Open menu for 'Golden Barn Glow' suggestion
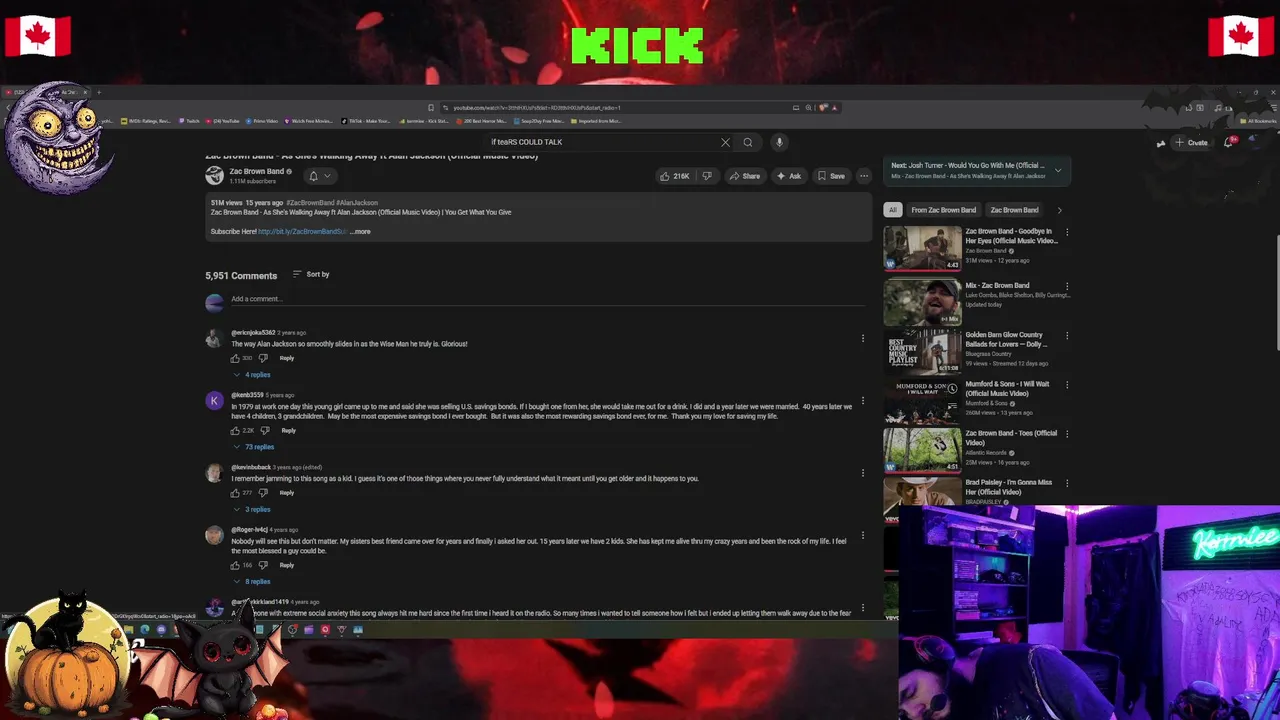Screen dimensions: 1280x720 point(1067,336)
